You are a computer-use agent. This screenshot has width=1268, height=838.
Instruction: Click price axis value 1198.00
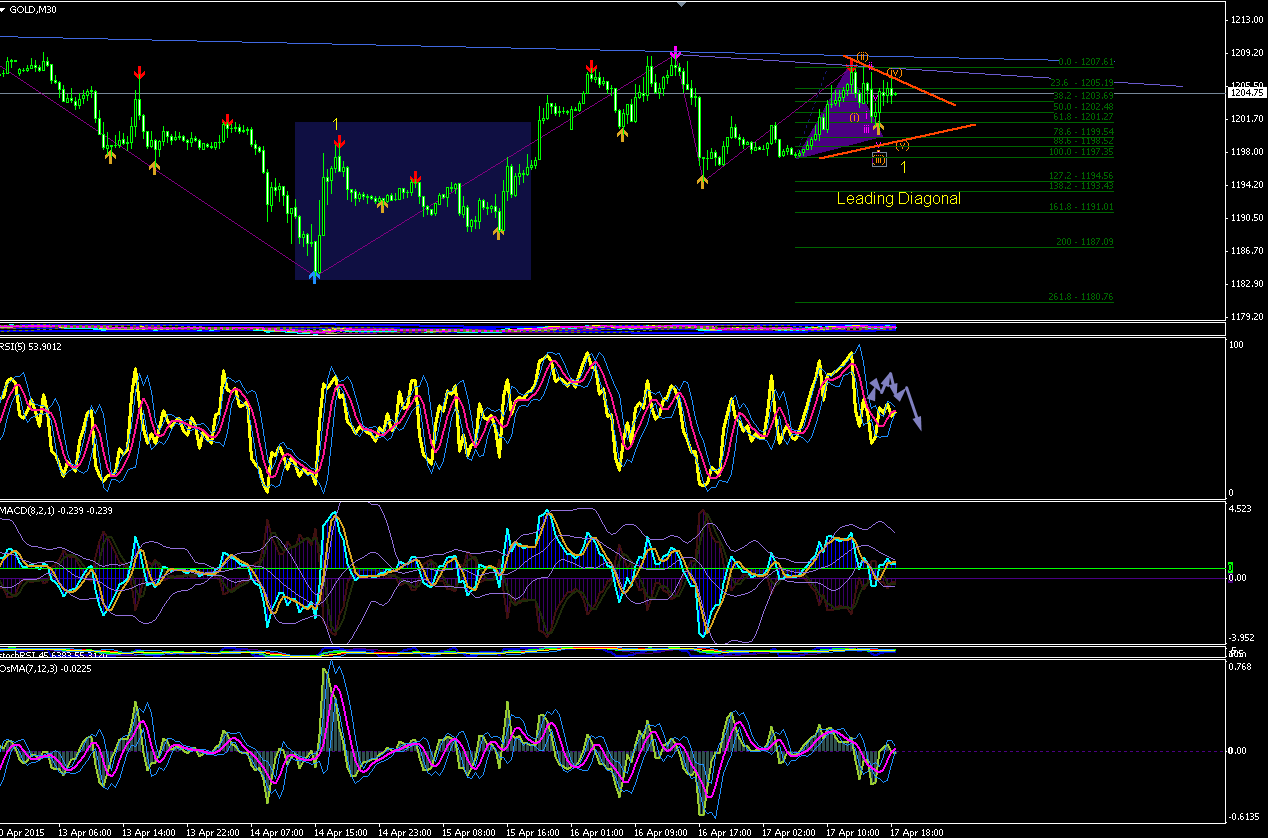point(1245,152)
